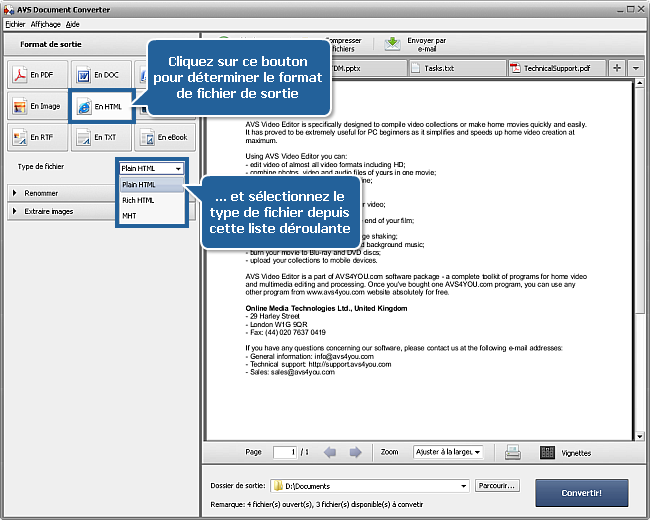Choose the En eBook format
The width and height of the screenshot is (650, 520).
(x=162, y=136)
